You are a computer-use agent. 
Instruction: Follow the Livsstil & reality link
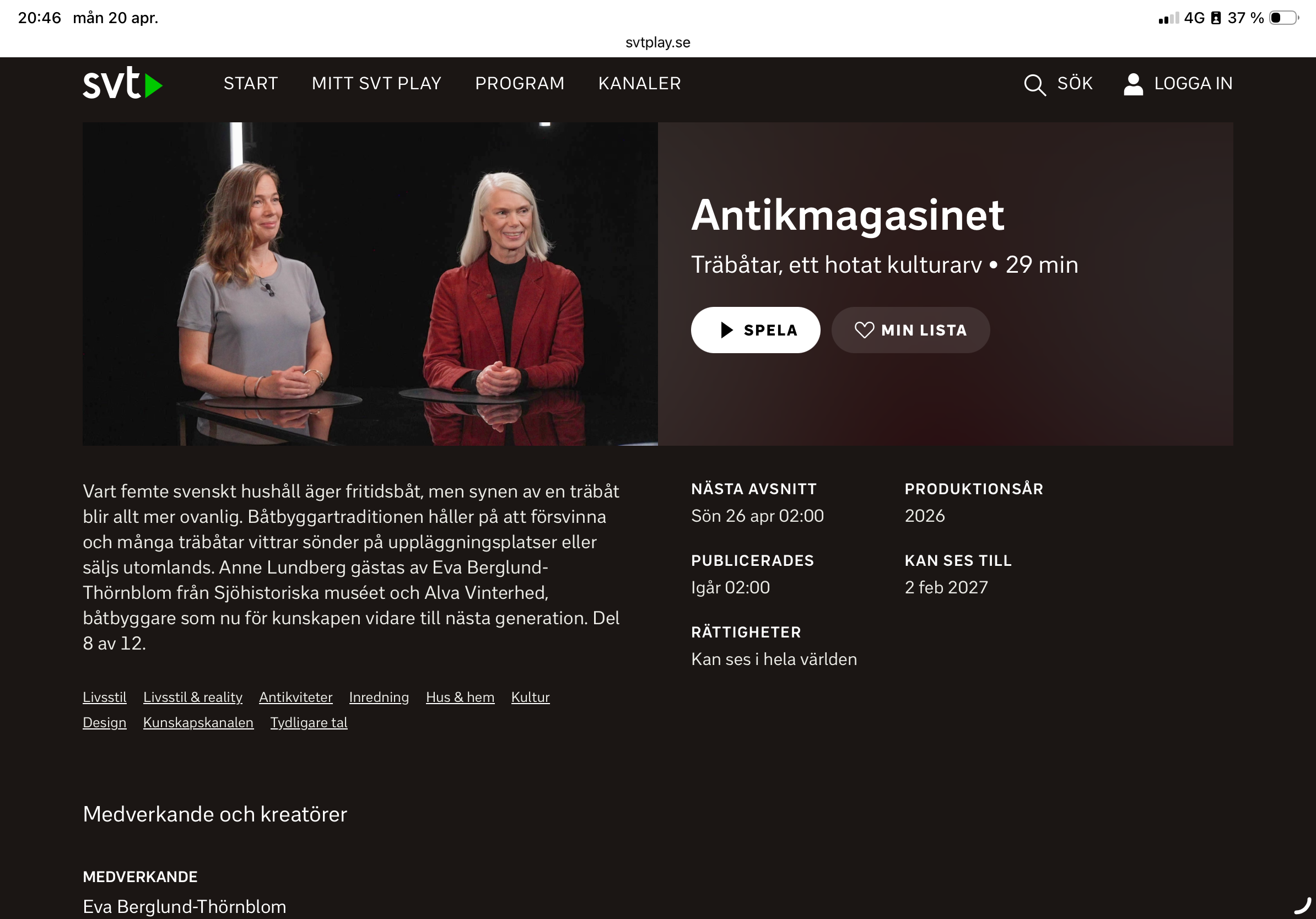click(192, 698)
